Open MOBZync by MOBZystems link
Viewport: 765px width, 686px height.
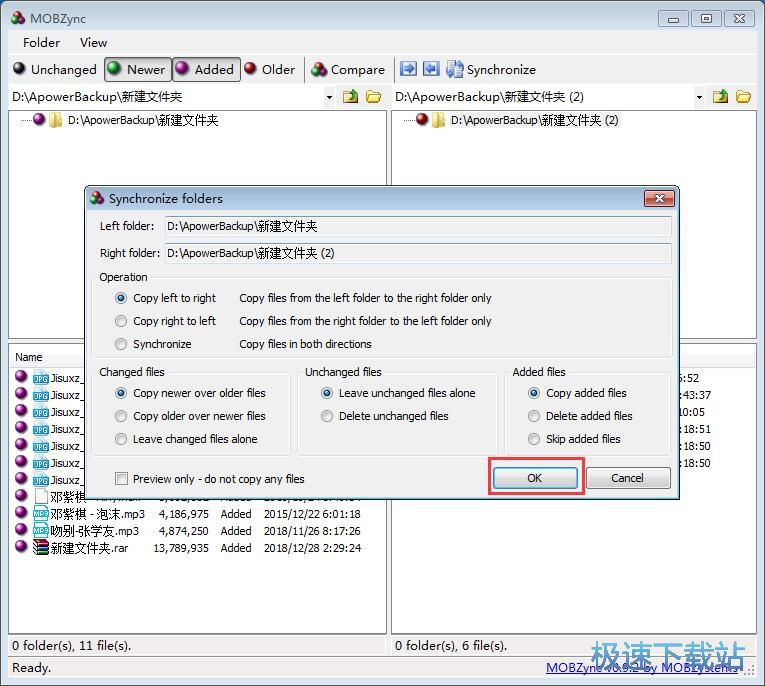[x=642, y=668]
